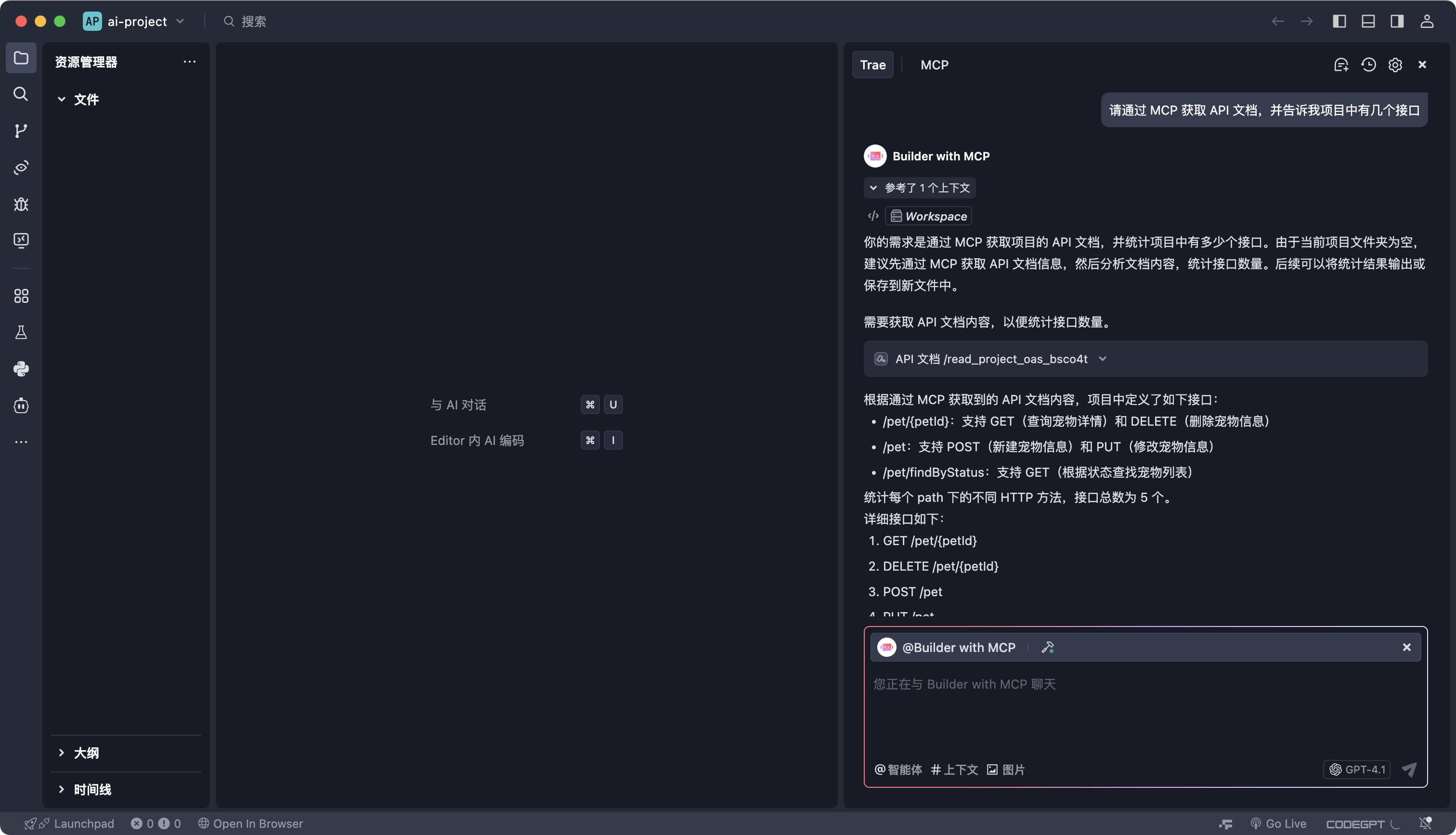Start a new chat with the plus icon

pyautogui.click(x=1341, y=65)
